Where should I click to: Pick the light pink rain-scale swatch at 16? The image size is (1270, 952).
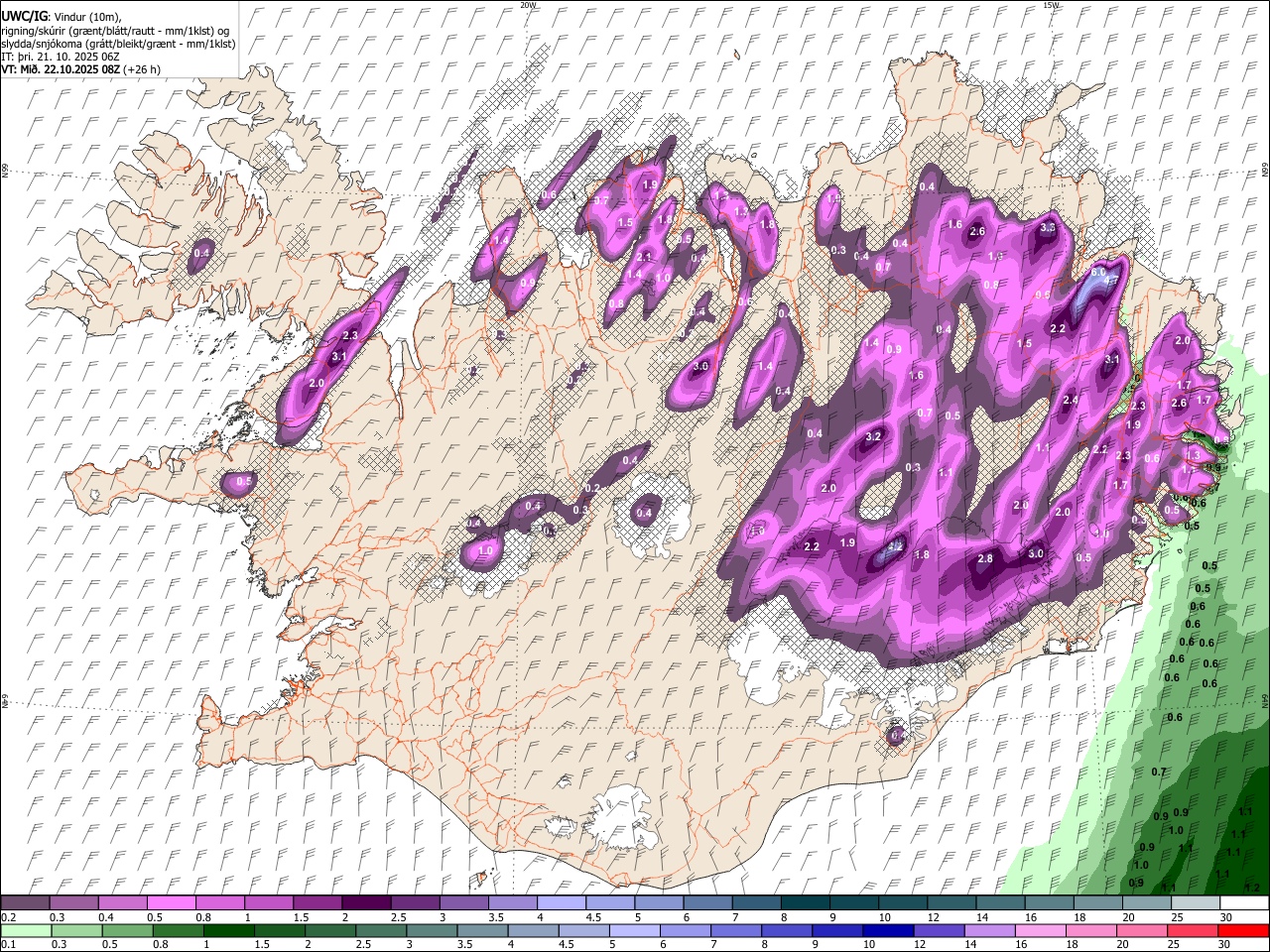pyautogui.click(x=1040, y=931)
